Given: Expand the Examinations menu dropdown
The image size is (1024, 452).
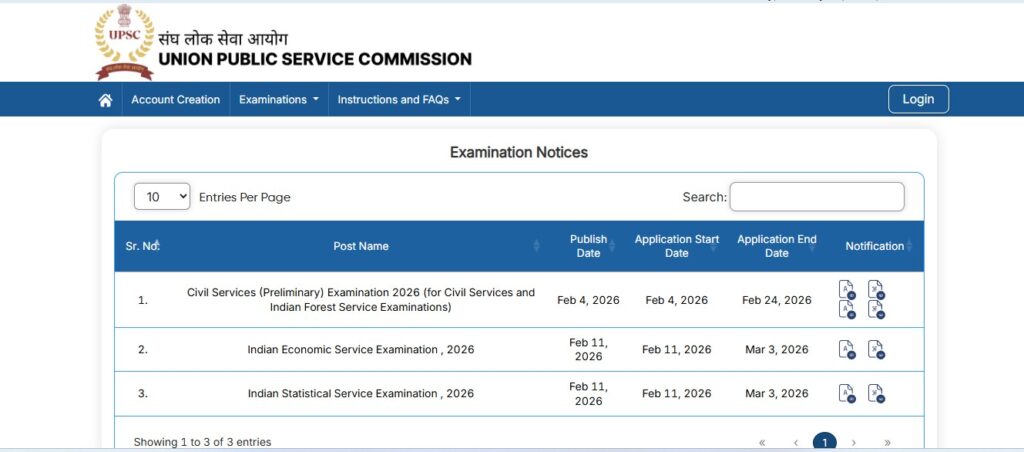Looking at the screenshot, I should (278, 100).
